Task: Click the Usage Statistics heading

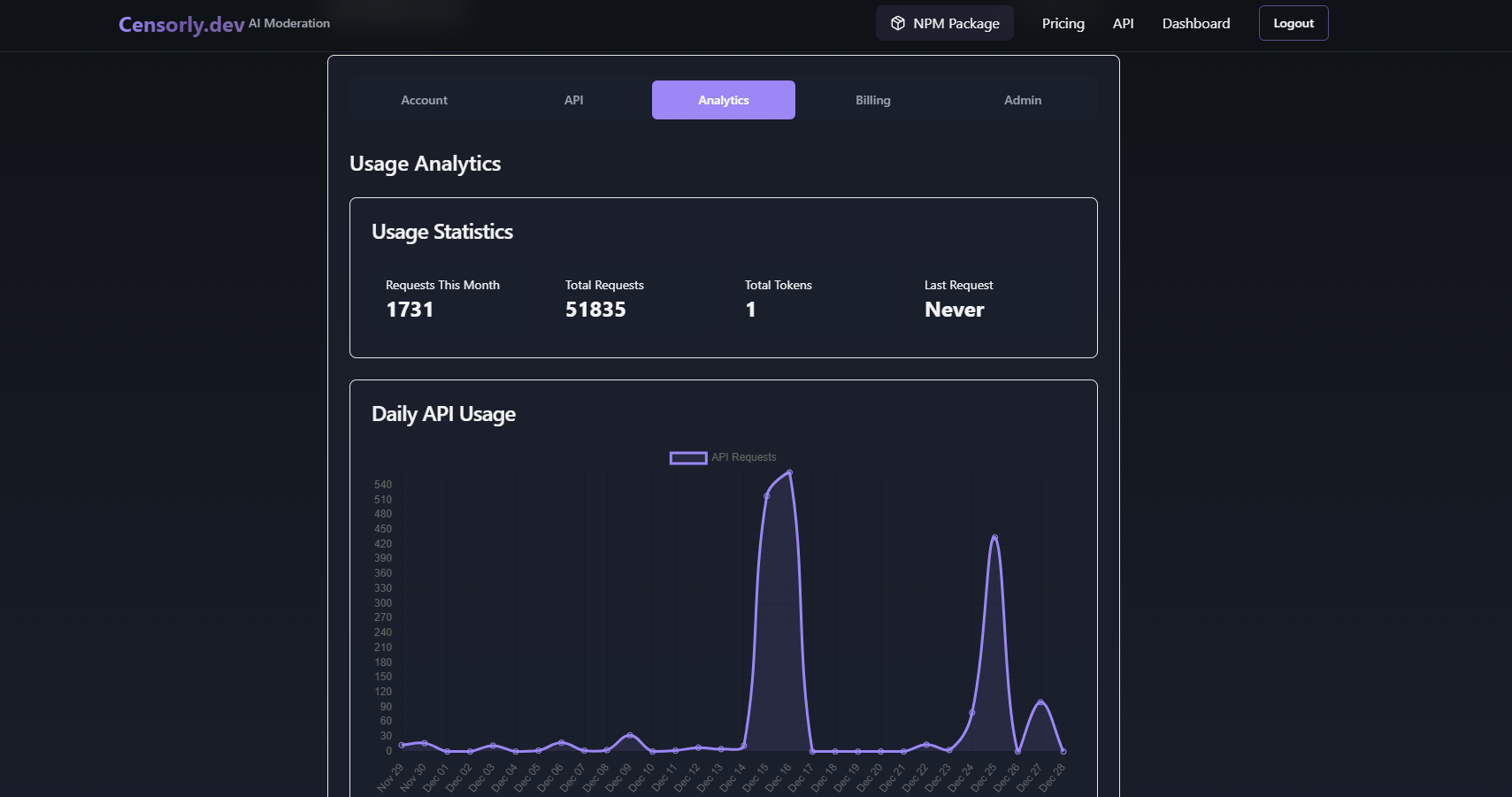Action: (442, 232)
